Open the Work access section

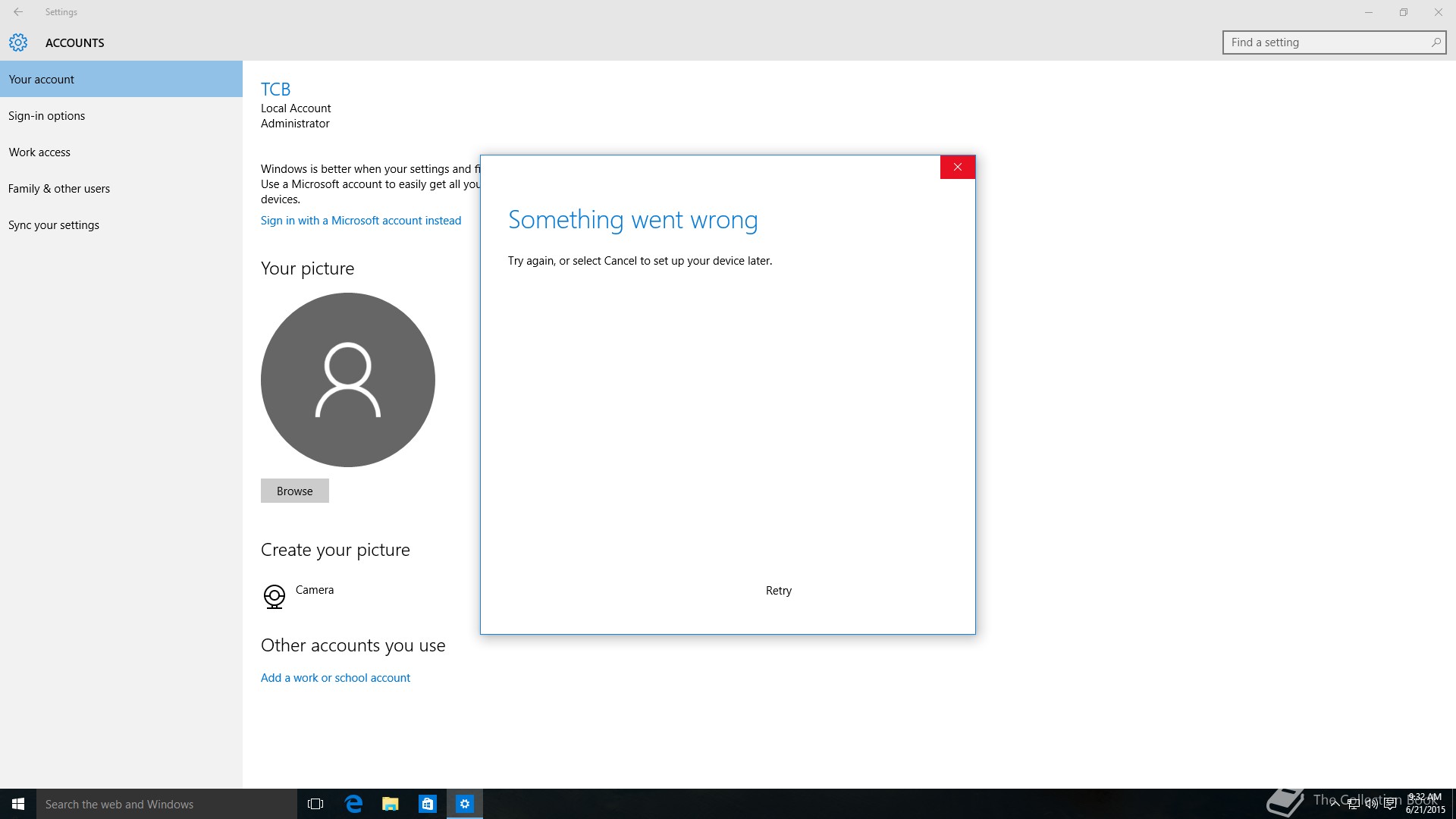pyautogui.click(x=121, y=152)
